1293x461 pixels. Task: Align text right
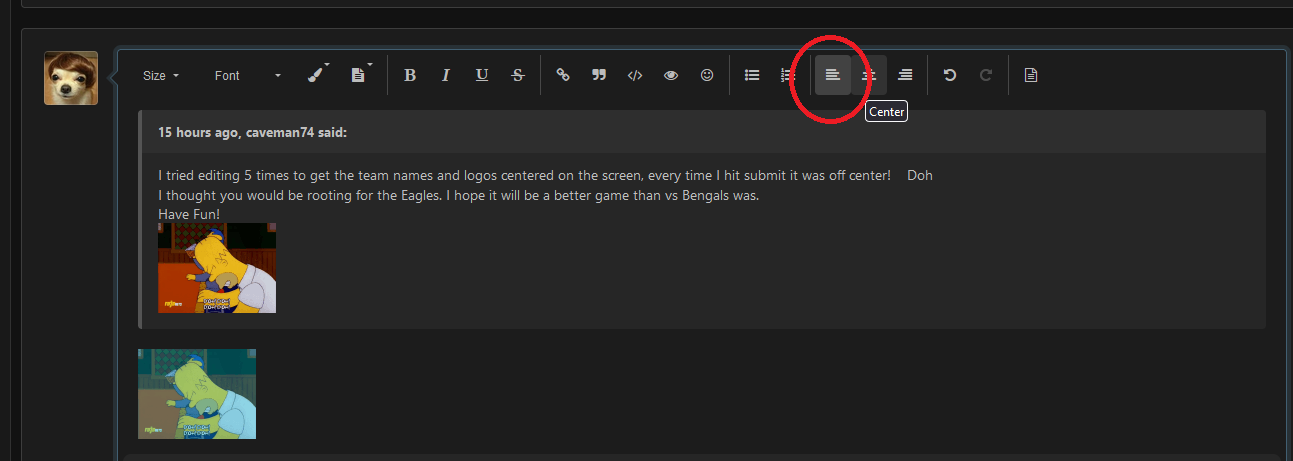[x=905, y=75]
